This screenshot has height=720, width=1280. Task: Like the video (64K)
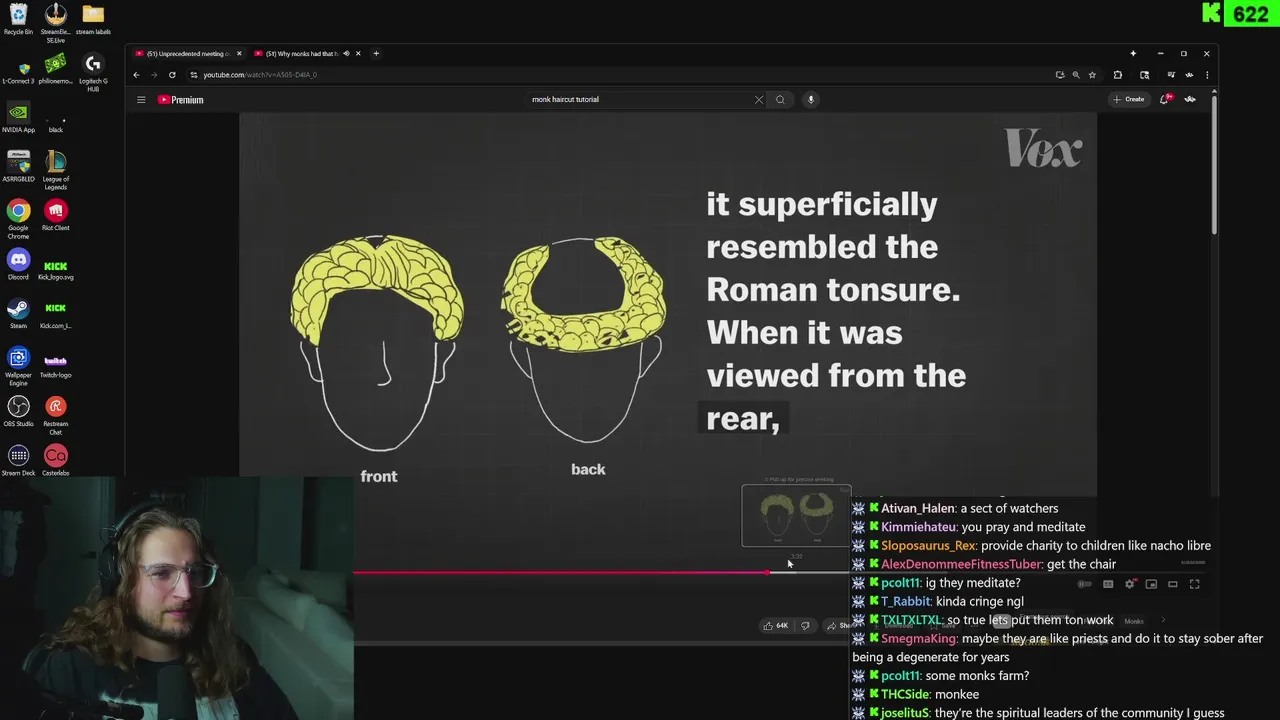[776, 626]
